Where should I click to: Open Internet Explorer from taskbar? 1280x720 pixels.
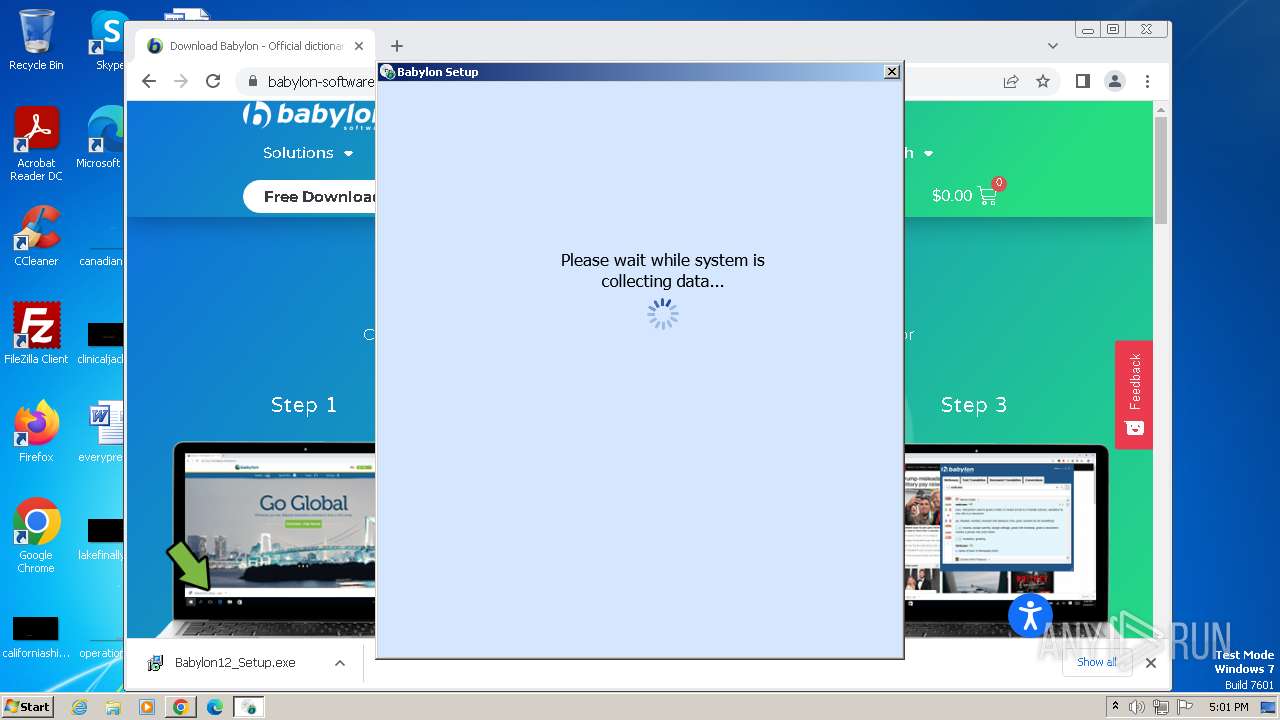(x=80, y=707)
